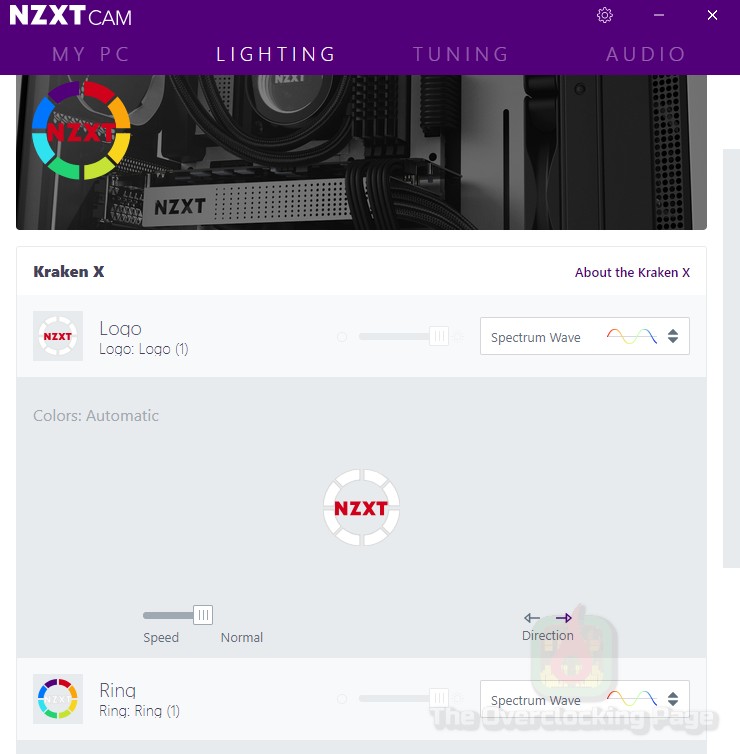This screenshot has width=740, height=754.
Task: Click the NZXT CAM logo
Action: point(71,16)
